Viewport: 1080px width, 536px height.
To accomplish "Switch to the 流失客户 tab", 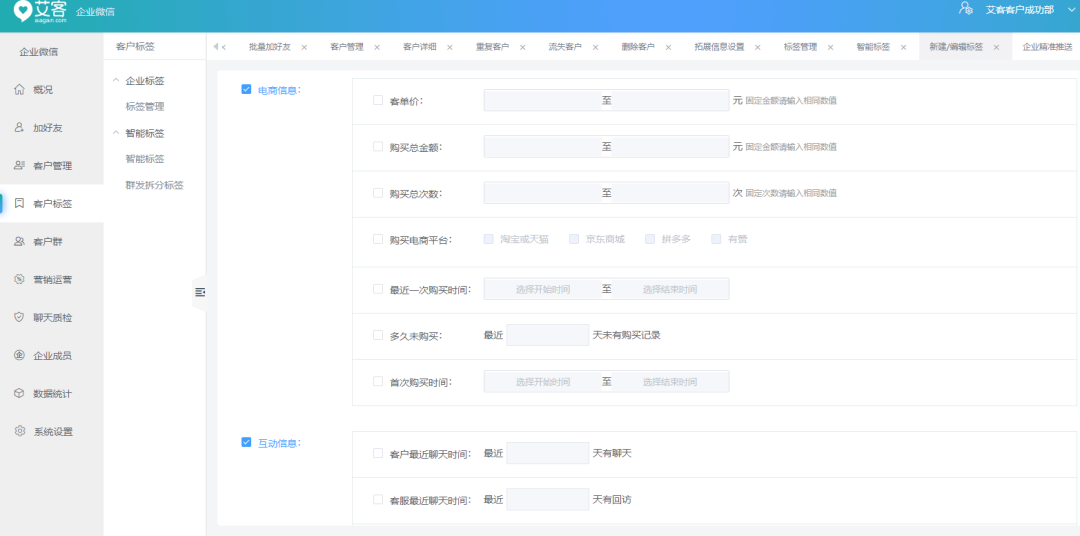I will click(x=565, y=48).
